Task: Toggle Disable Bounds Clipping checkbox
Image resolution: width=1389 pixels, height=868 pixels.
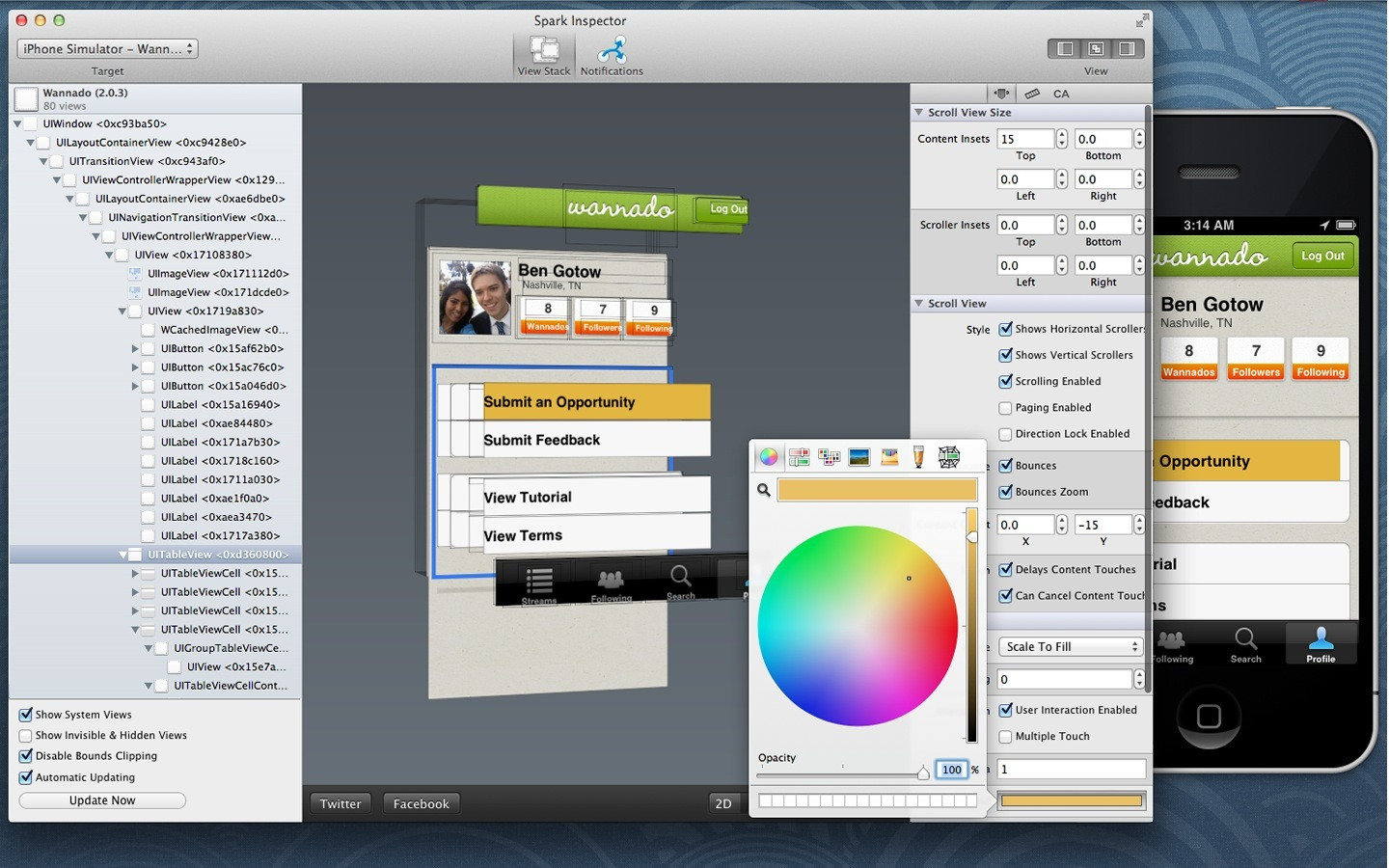Action: pos(26,756)
